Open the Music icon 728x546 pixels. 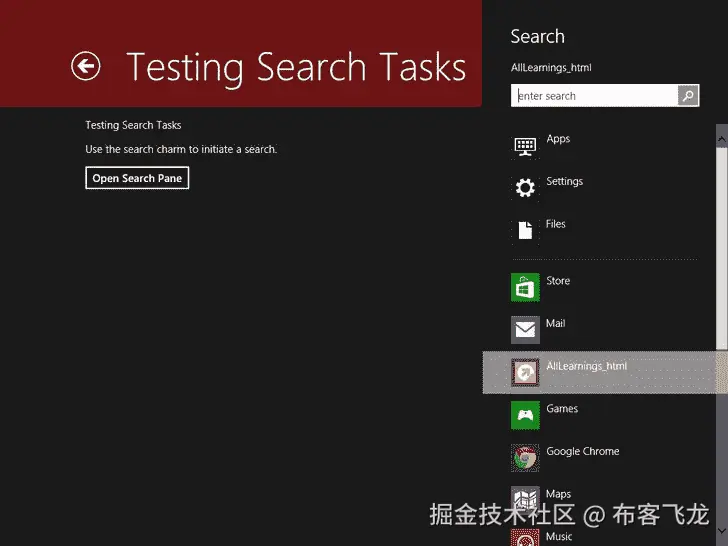(525, 538)
